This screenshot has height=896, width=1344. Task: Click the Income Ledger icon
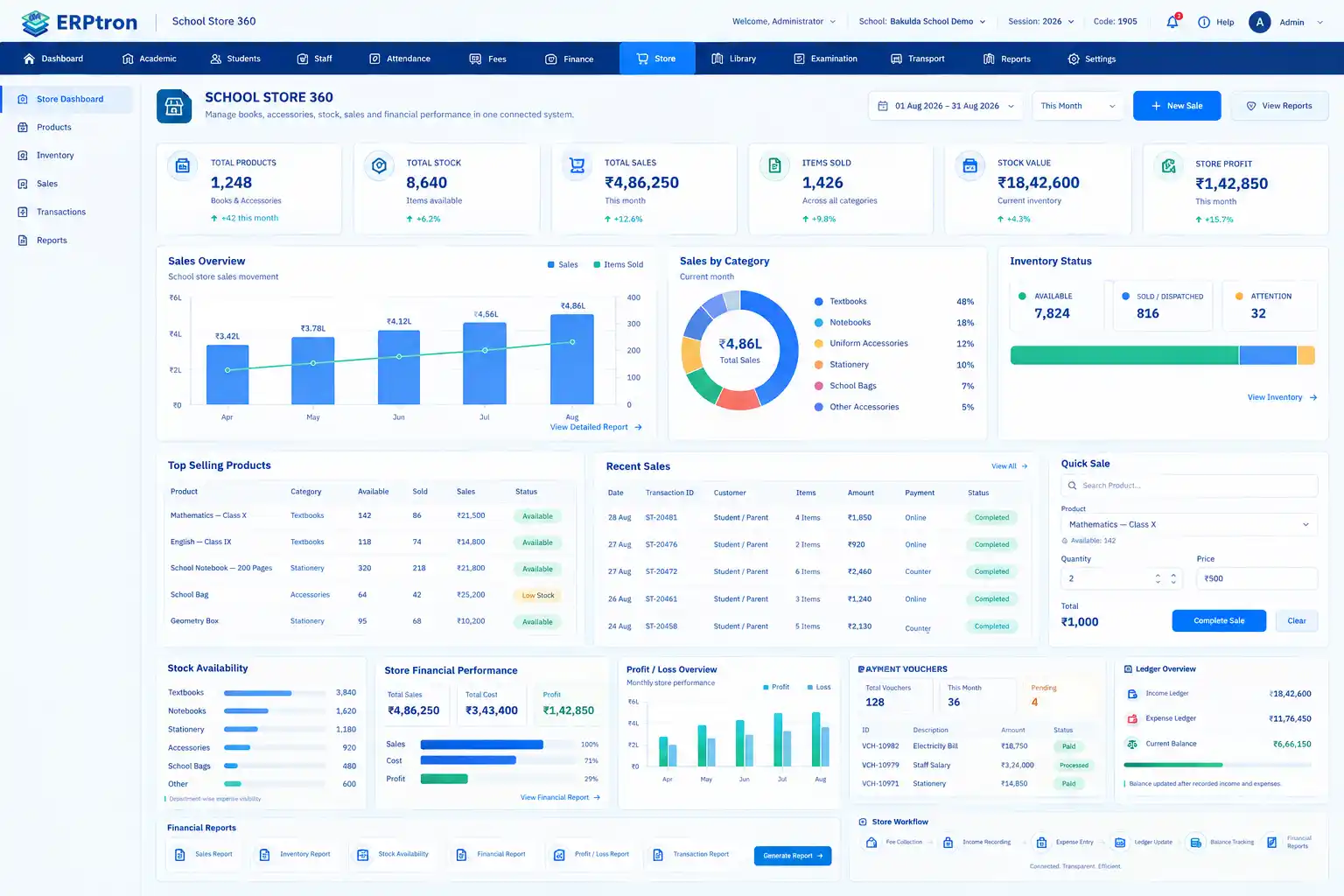(1132, 694)
